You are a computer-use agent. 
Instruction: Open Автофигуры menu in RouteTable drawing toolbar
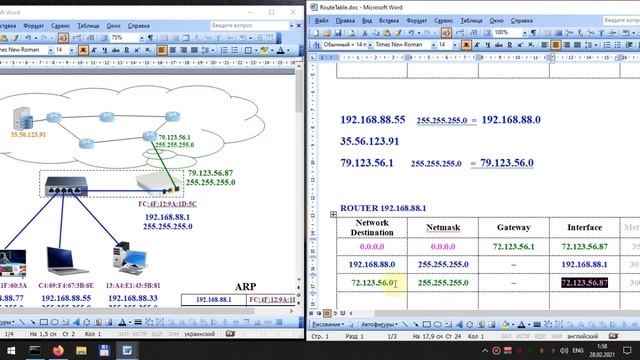(x=379, y=324)
